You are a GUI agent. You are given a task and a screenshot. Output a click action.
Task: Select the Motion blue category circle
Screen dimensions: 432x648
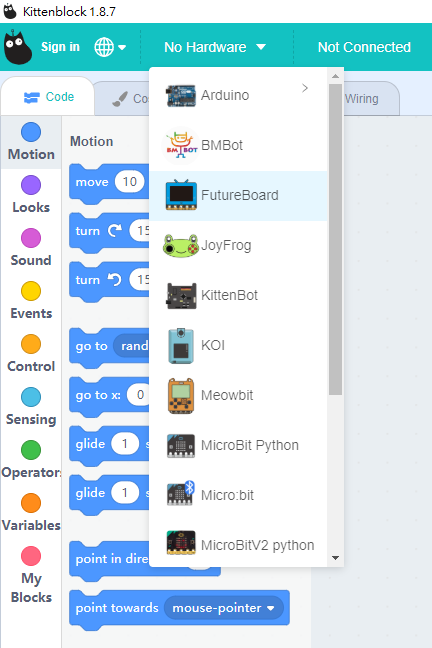[x=31, y=132]
